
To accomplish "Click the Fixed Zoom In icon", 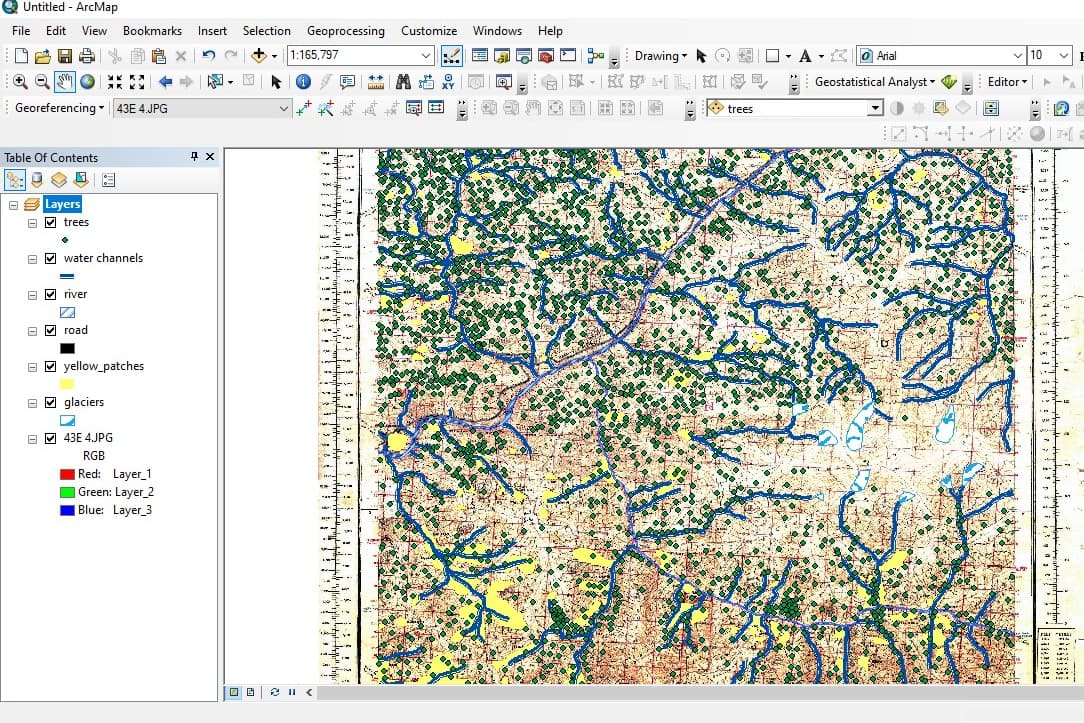I will pos(115,82).
